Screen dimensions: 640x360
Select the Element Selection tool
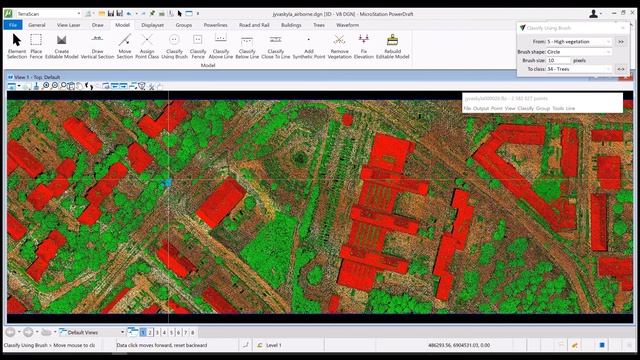[17, 46]
